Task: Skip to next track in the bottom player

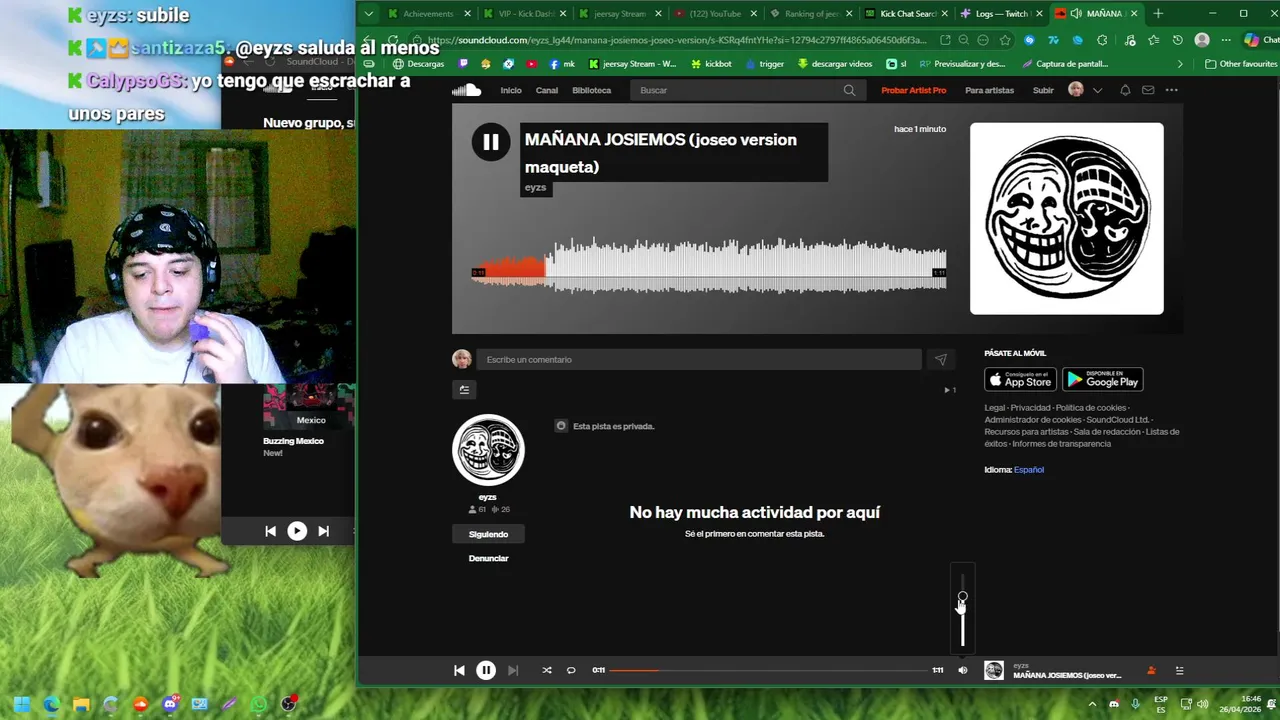Action: pos(513,670)
